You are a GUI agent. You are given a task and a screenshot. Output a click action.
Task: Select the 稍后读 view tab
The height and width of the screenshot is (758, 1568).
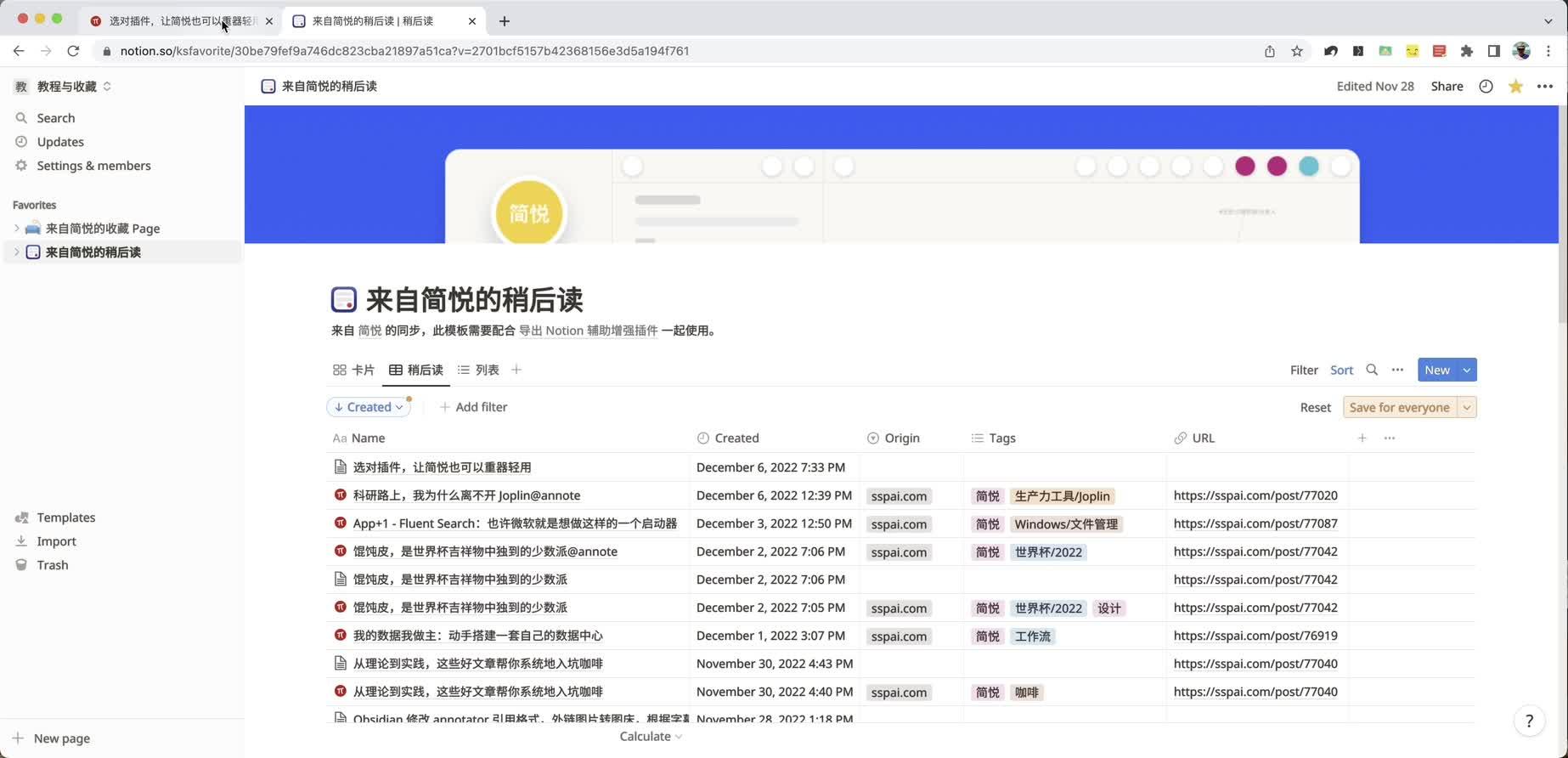pos(416,370)
